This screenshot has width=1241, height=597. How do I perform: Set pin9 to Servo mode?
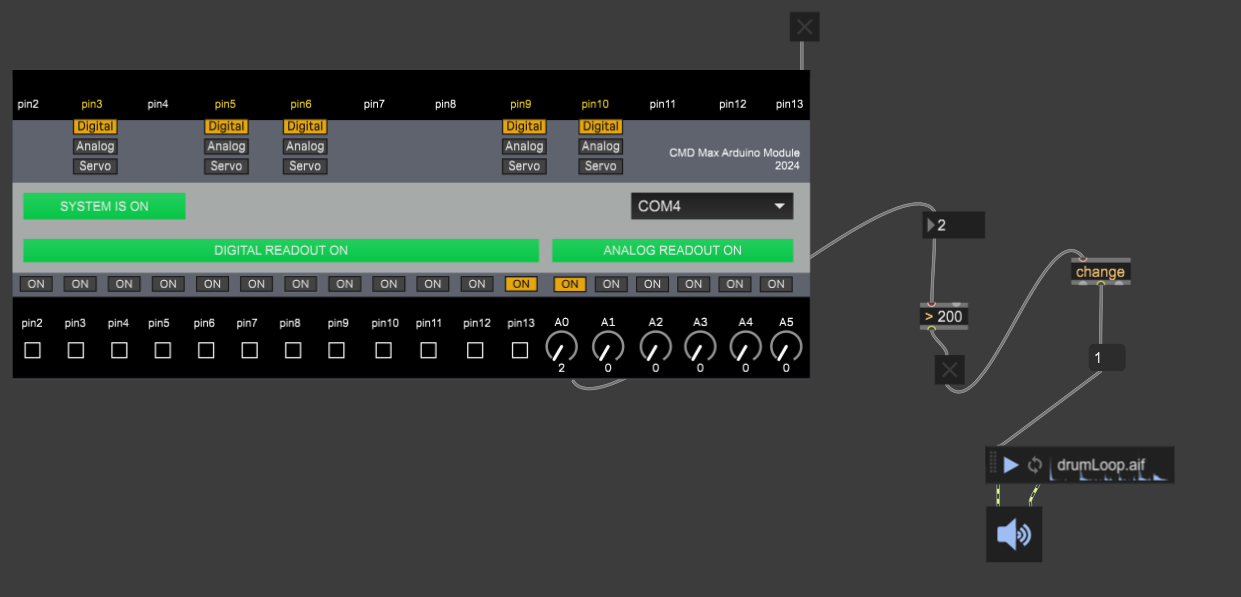pos(524,166)
